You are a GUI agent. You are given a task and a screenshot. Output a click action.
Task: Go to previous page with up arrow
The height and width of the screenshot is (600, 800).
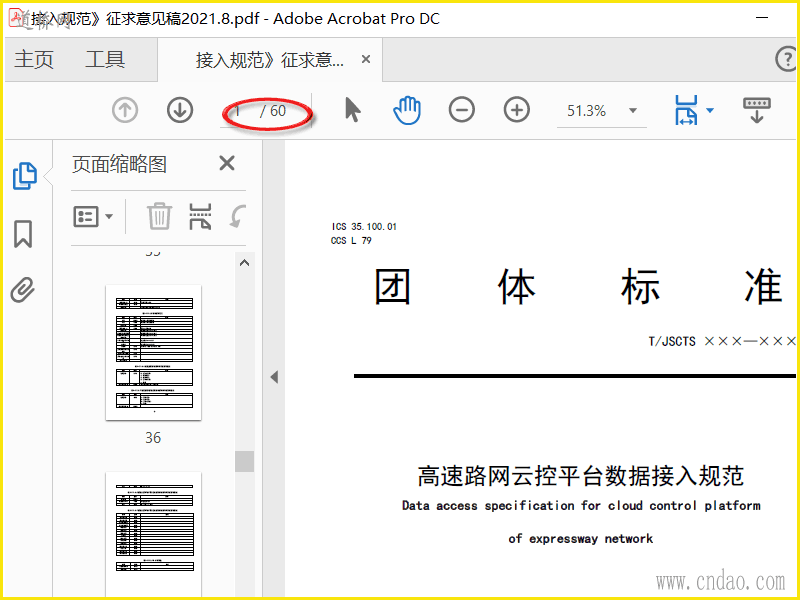point(125,110)
